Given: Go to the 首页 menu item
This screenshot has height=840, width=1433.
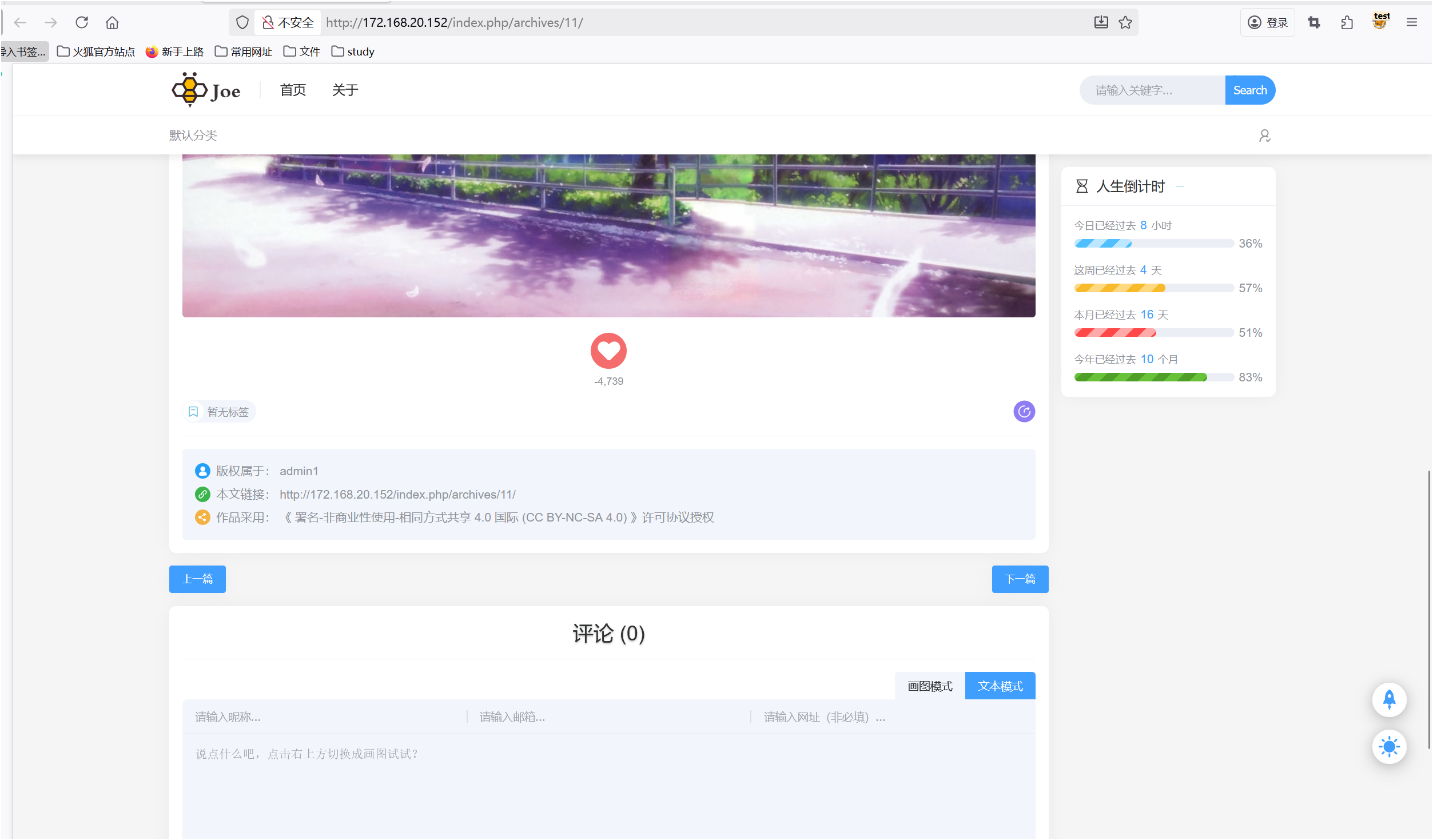Looking at the screenshot, I should [x=293, y=90].
